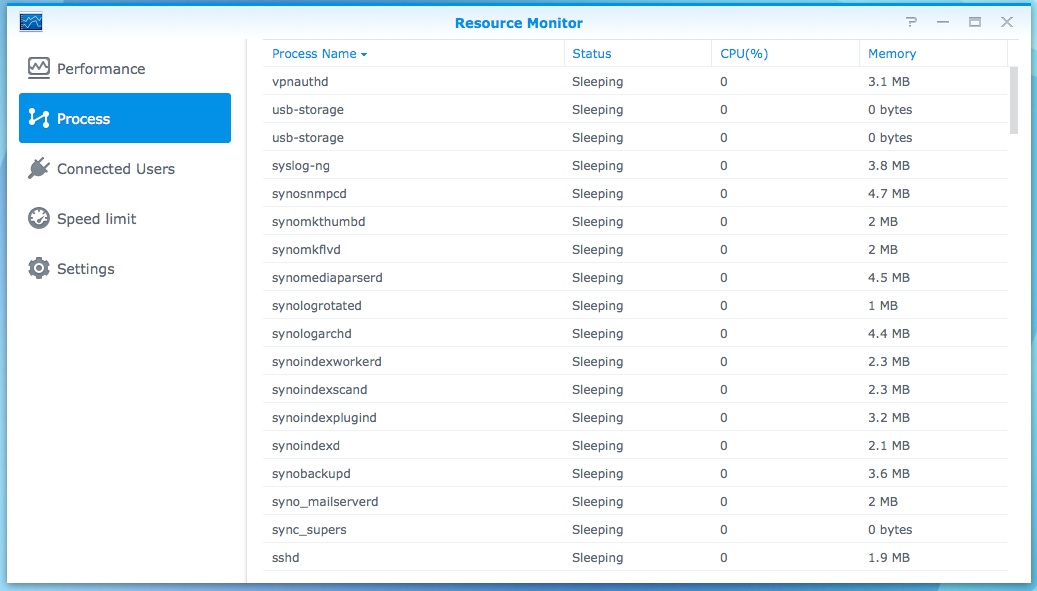The image size is (1037, 591).
Task: Close the Resource Monitor window
Action: 1007,22
